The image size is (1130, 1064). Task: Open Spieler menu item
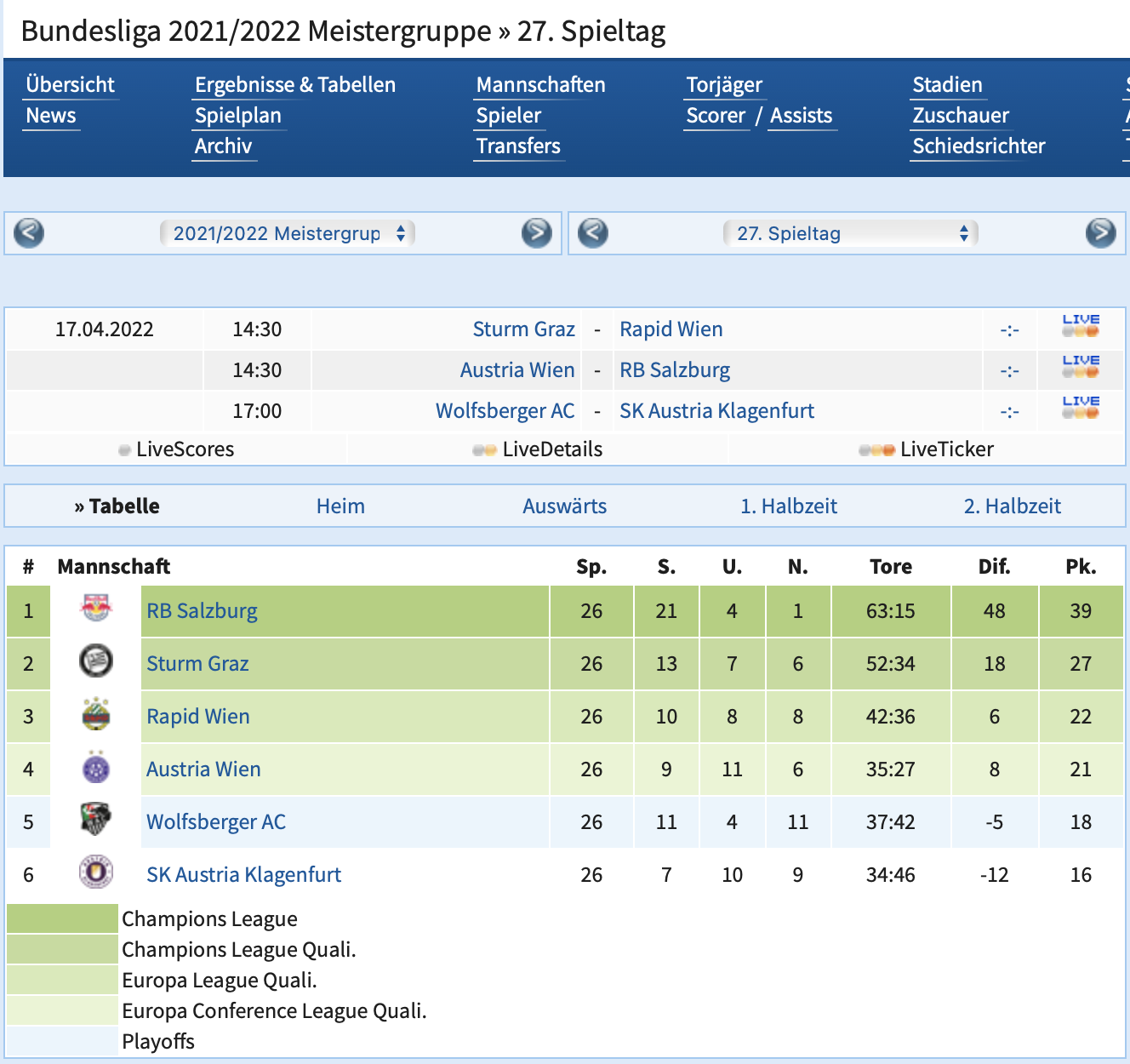tap(509, 116)
